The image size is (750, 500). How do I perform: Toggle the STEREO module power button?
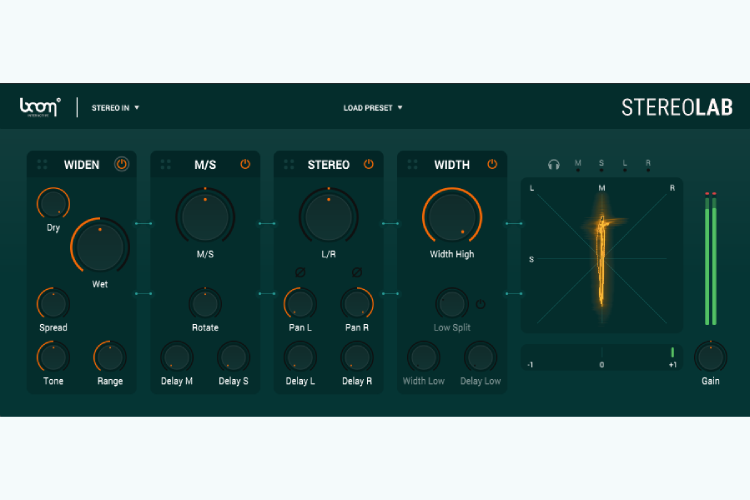pos(369,164)
